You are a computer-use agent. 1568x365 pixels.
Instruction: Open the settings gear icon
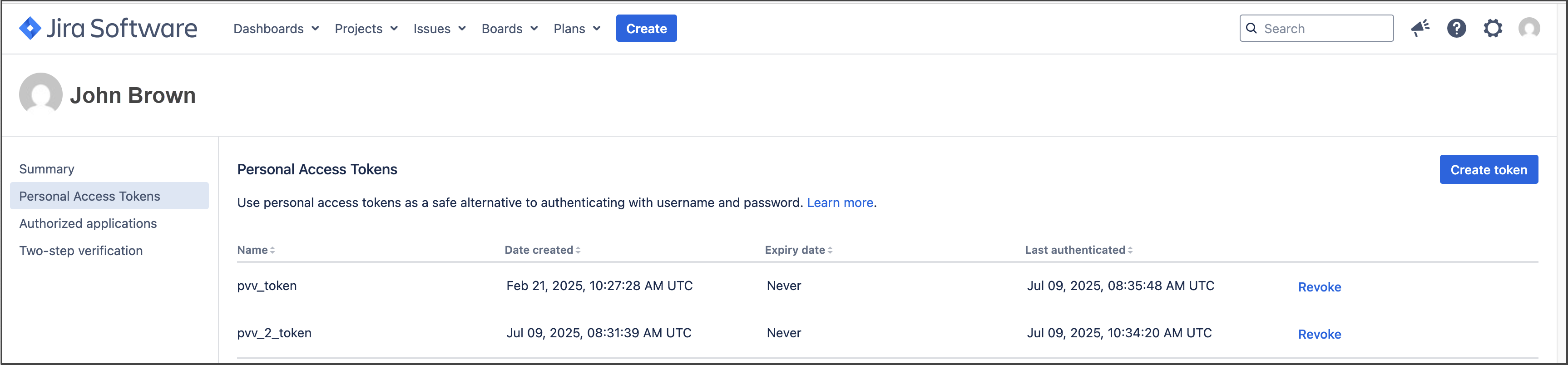point(1493,29)
